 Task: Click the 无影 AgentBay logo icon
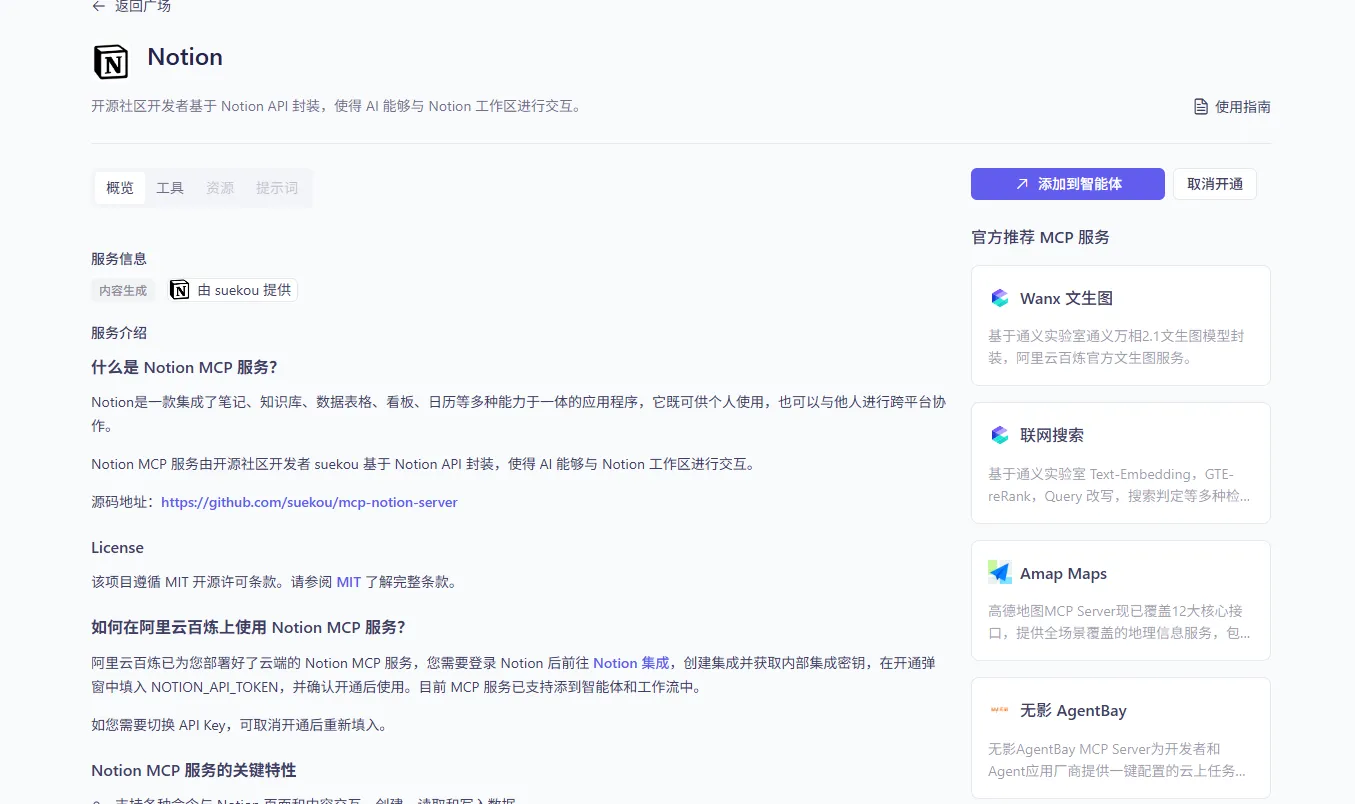1000,710
